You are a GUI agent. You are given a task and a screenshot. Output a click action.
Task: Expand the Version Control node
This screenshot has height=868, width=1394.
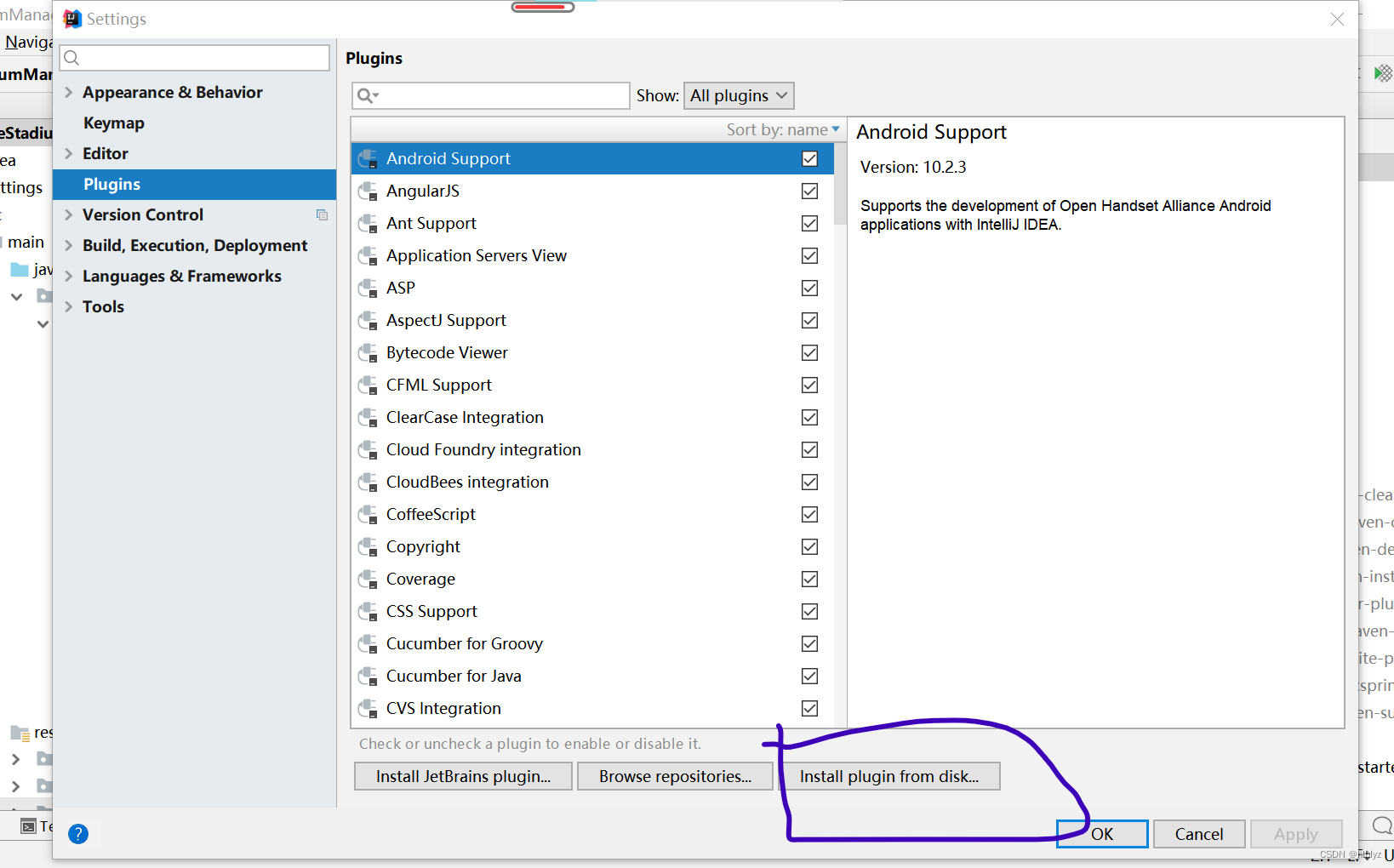coord(69,214)
